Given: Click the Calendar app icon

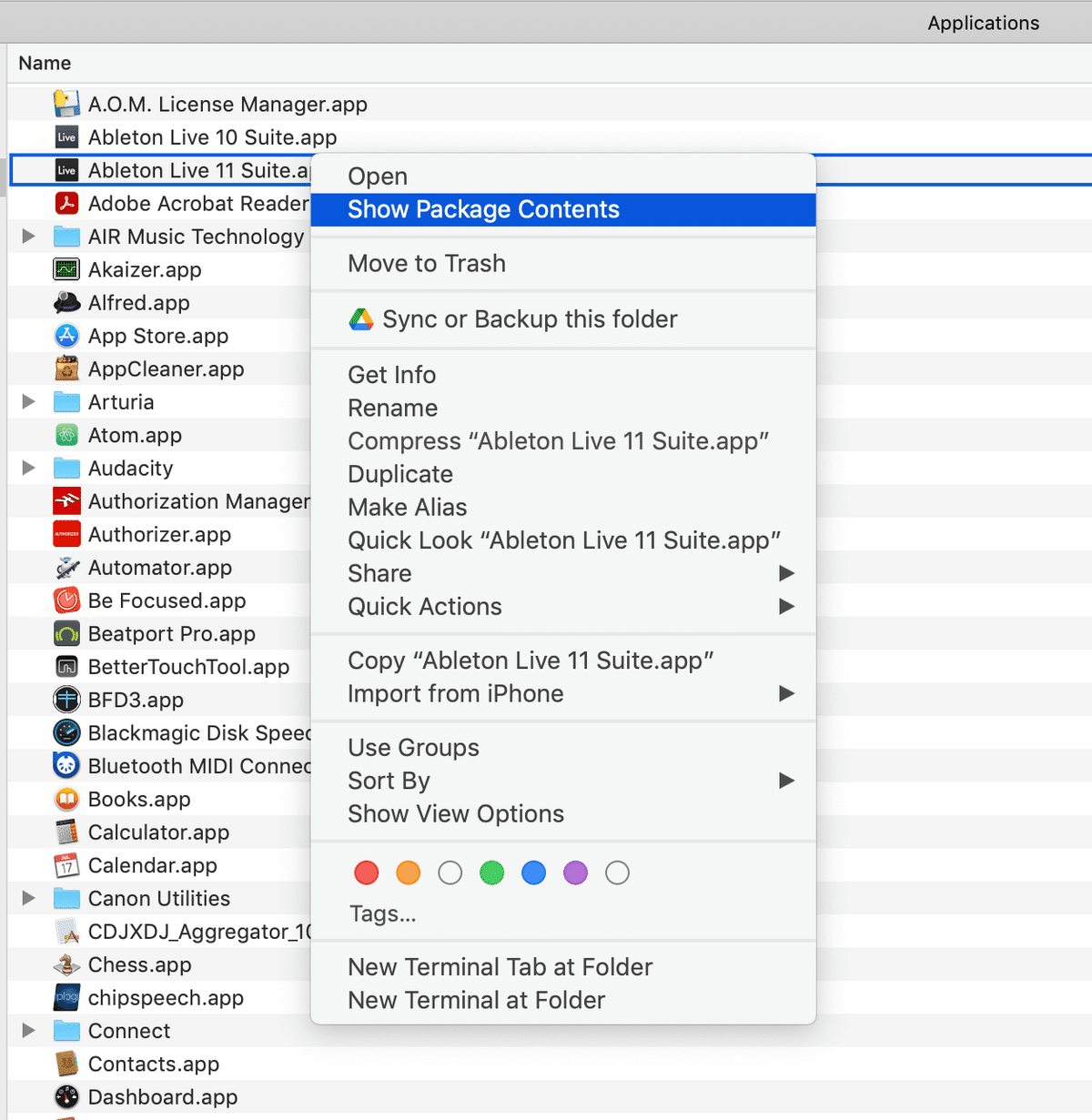Looking at the screenshot, I should point(66,865).
